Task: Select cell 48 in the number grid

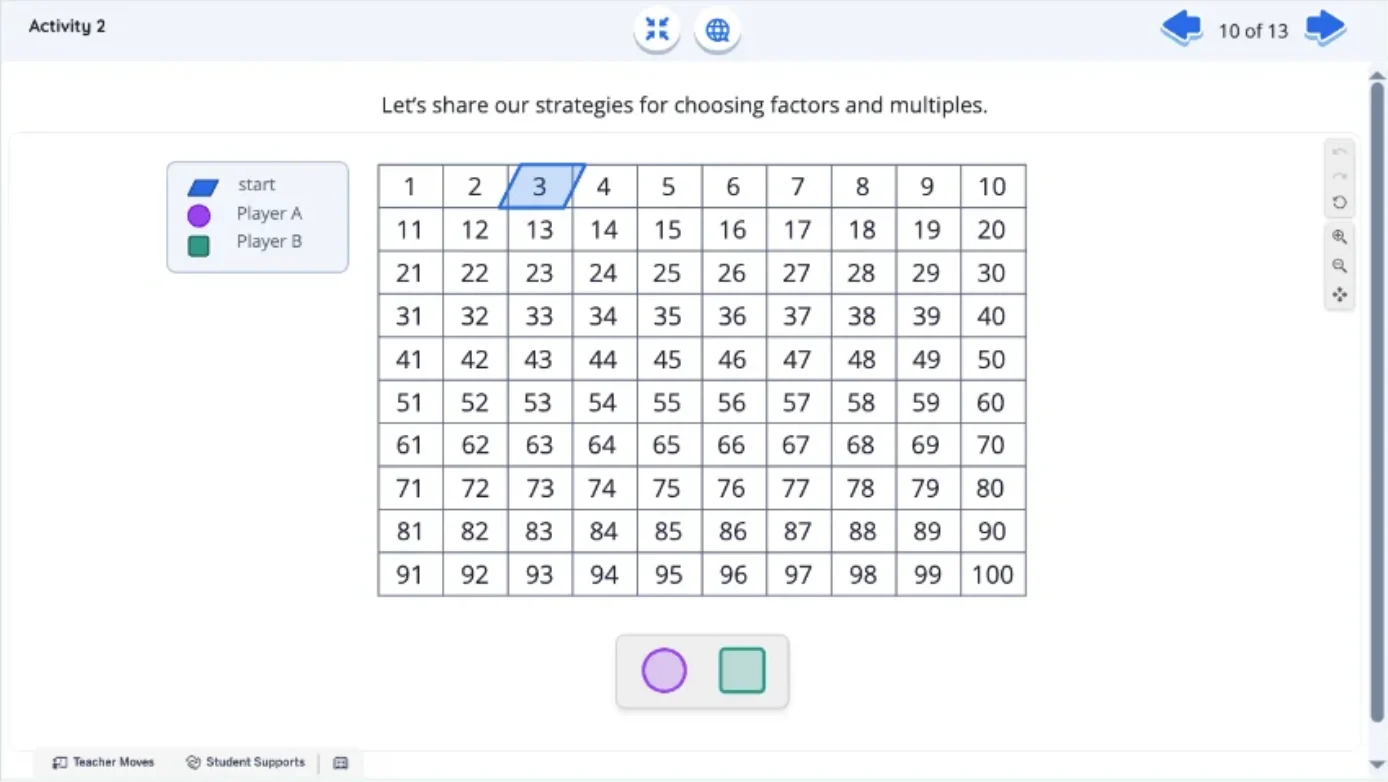Action: pyautogui.click(x=863, y=359)
